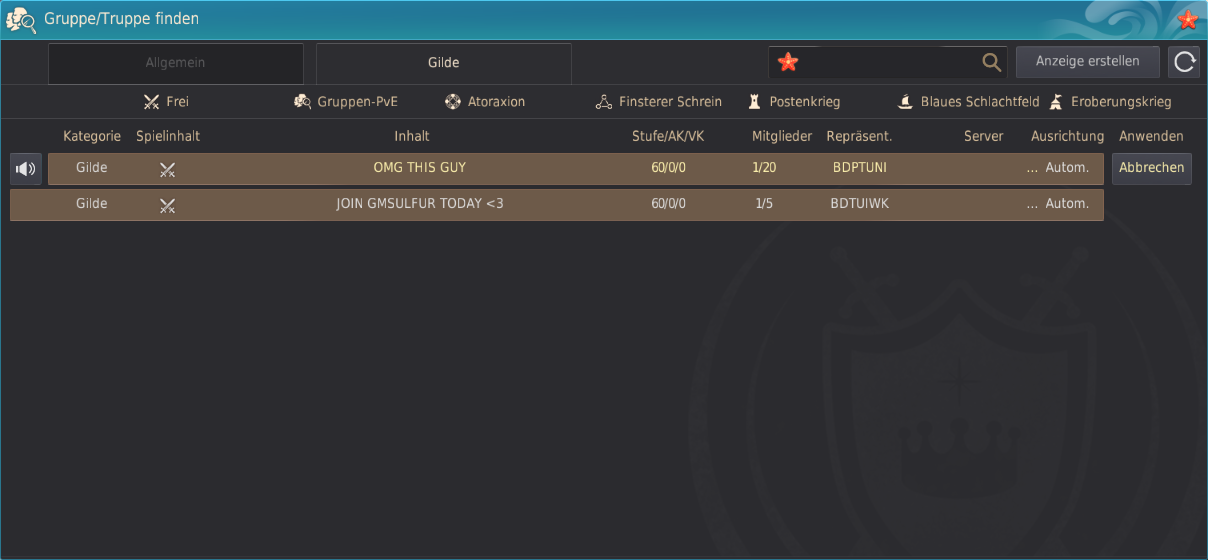Sort by Stufe/AK/VK column header

click(668, 136)
